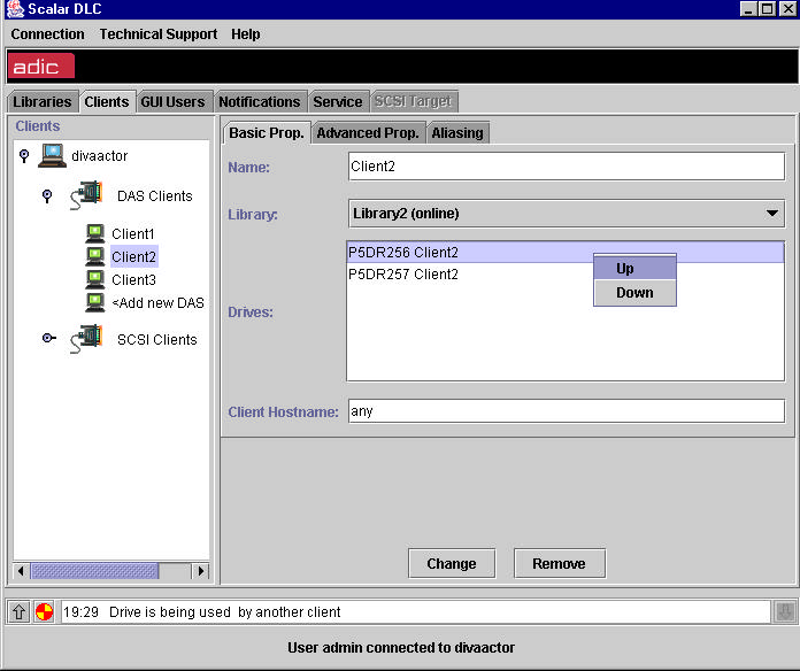Click the Scalar DLC title bar icon
The width and height of the screenshot is (800, 671).
click(x=15, y=9)
